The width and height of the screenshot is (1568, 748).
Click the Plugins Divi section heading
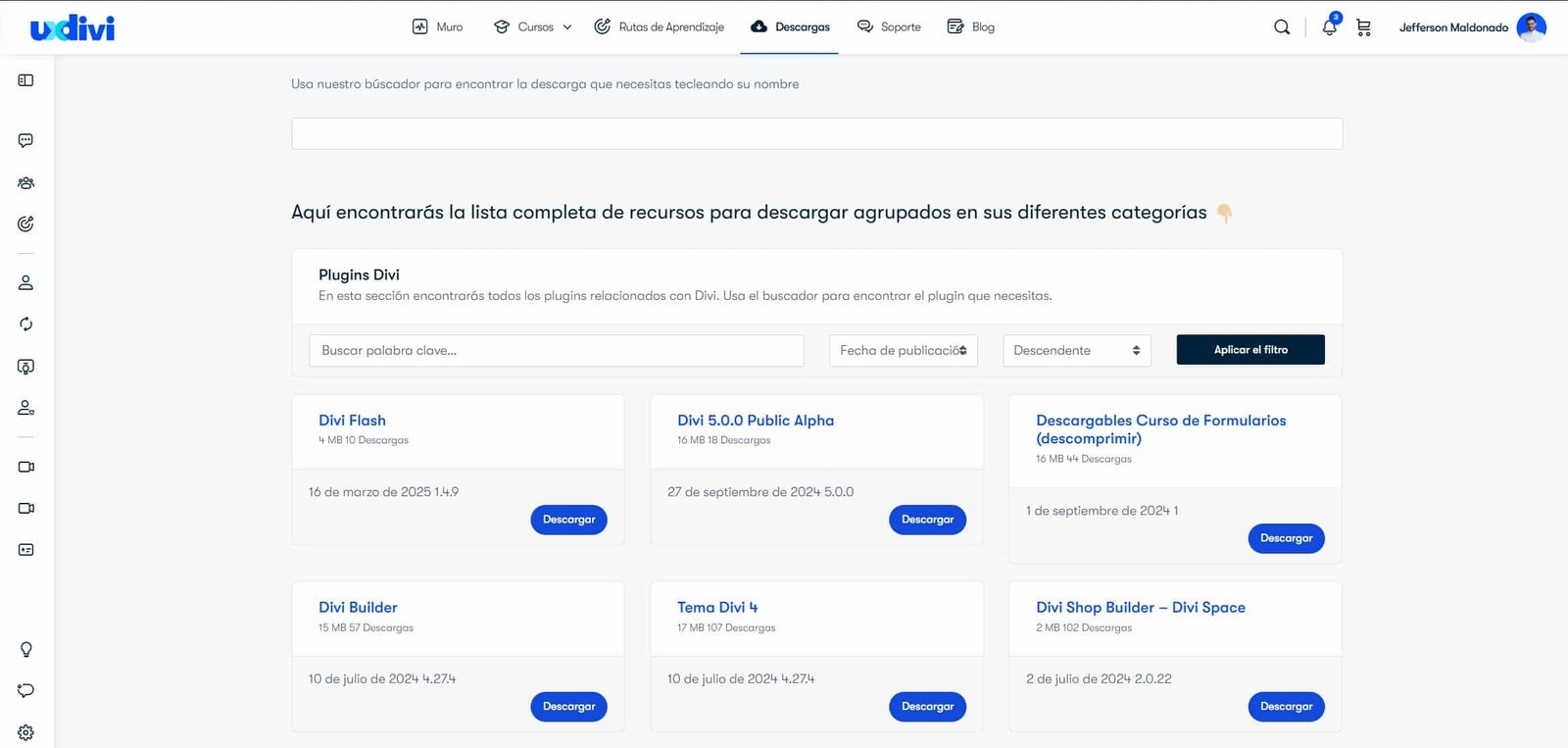359,275
